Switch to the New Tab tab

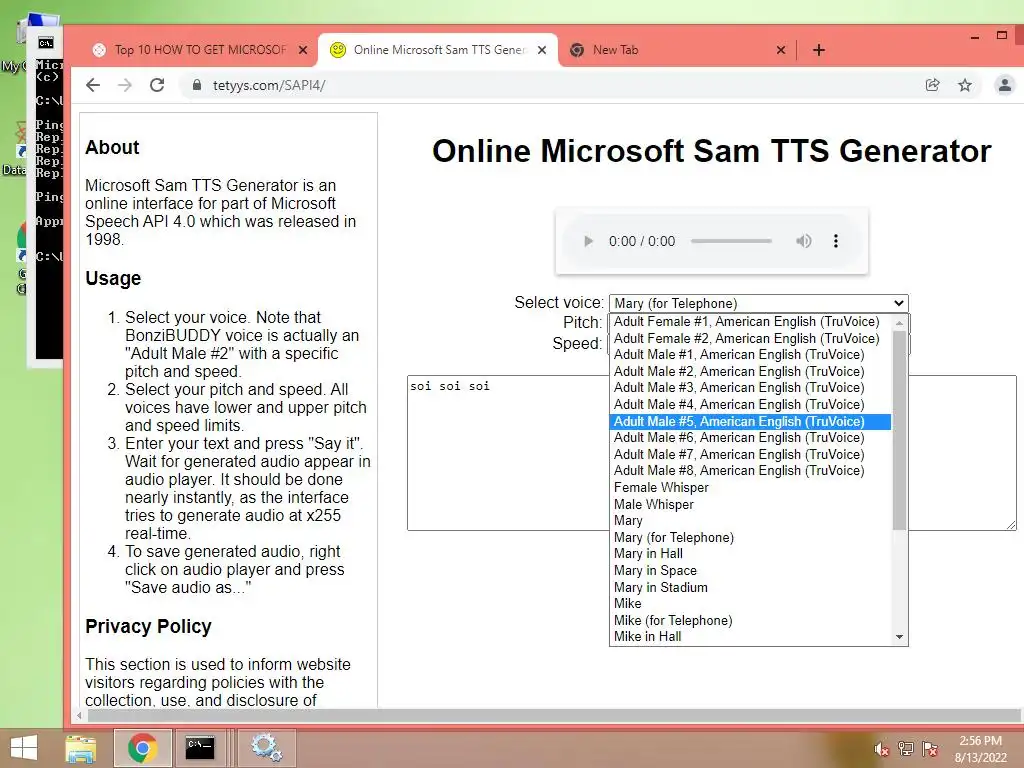pyautogui.click(x=679, y=50)
